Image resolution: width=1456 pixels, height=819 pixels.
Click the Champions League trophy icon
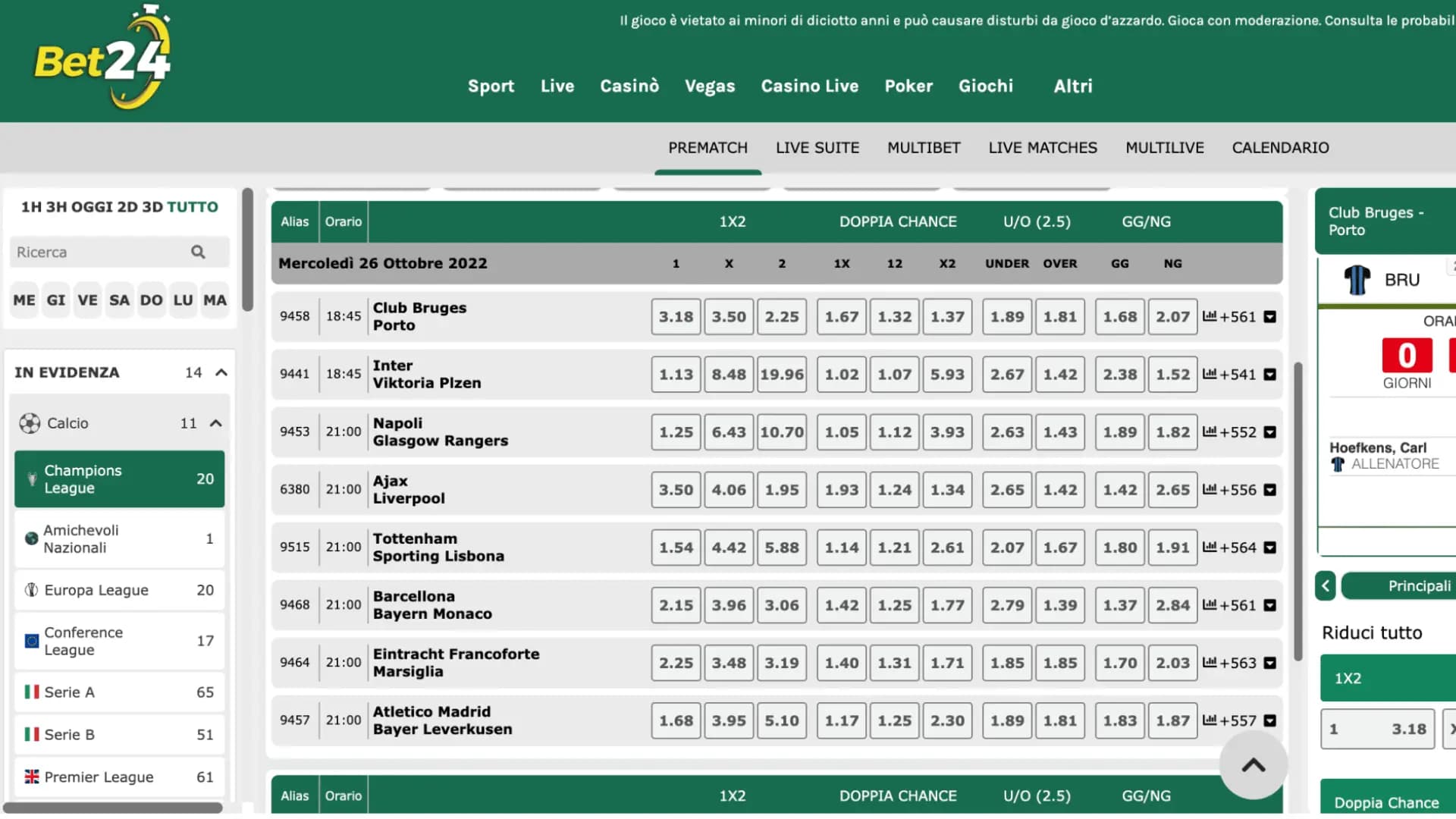[31, 479]
